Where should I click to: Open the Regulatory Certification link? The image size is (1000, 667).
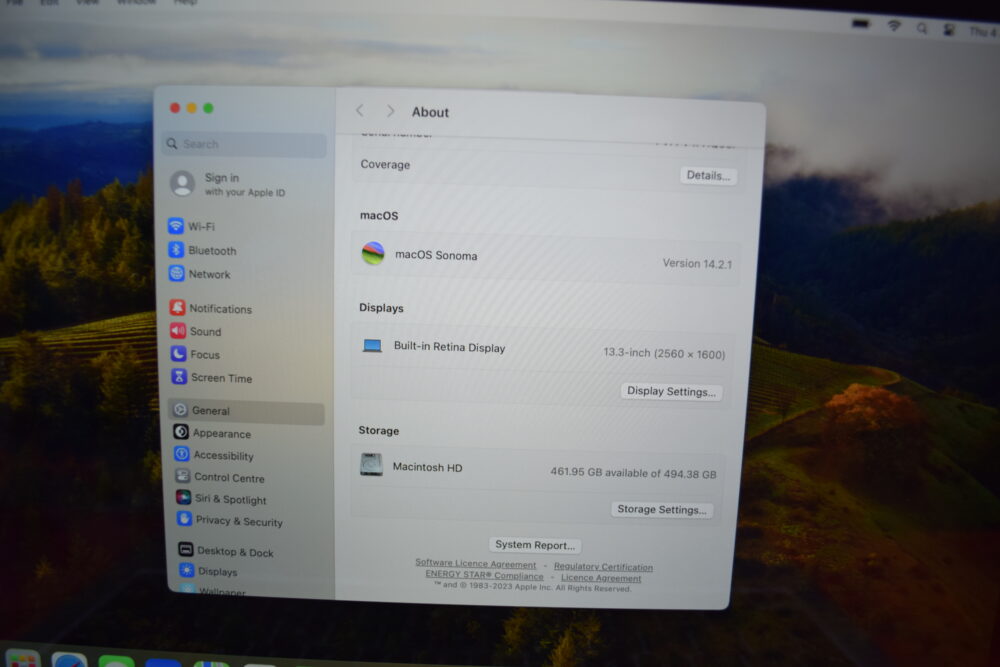click(x=603, y=566)
